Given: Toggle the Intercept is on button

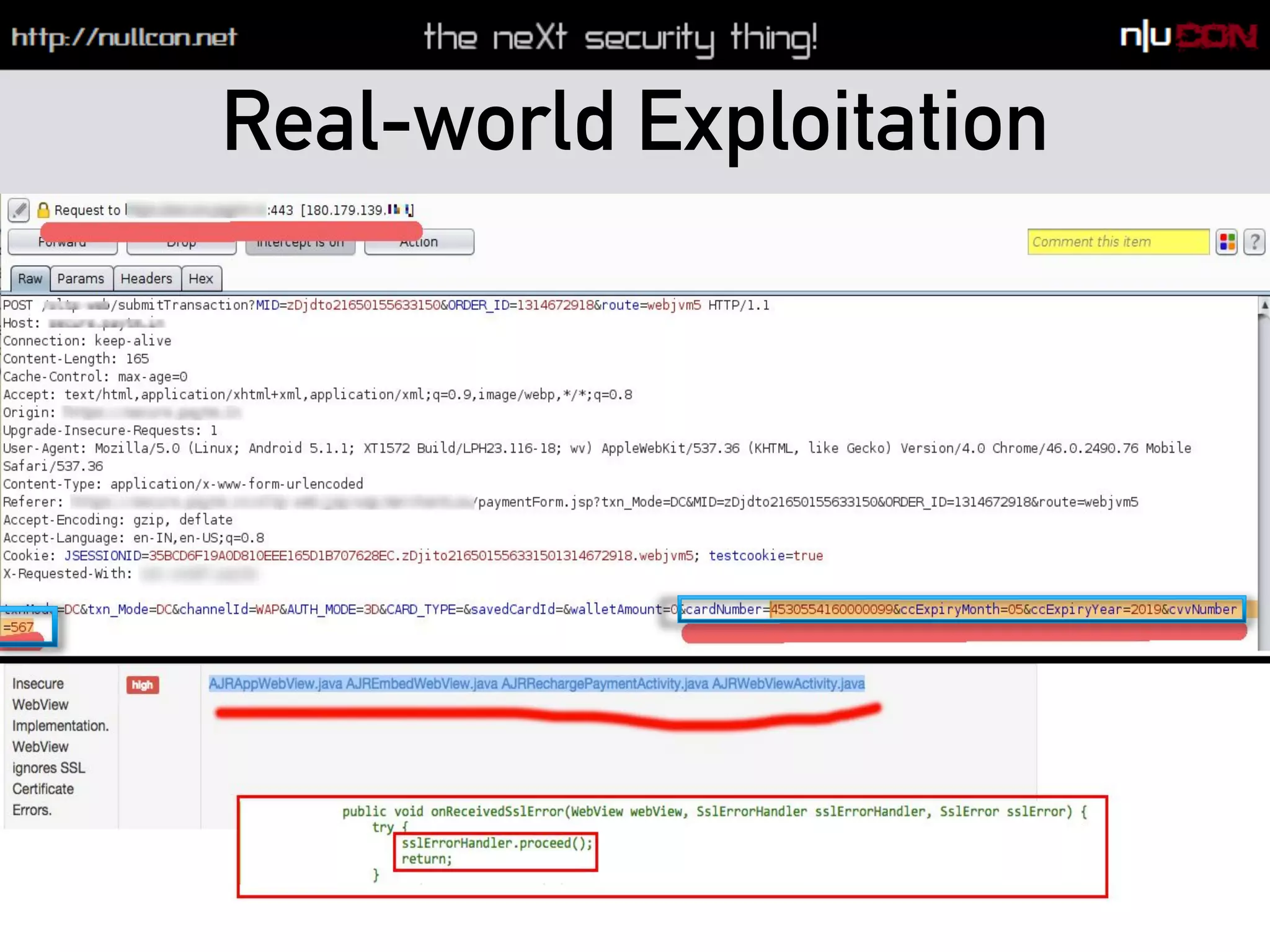Looking at the screenshot, I should (x=301, y=242).
